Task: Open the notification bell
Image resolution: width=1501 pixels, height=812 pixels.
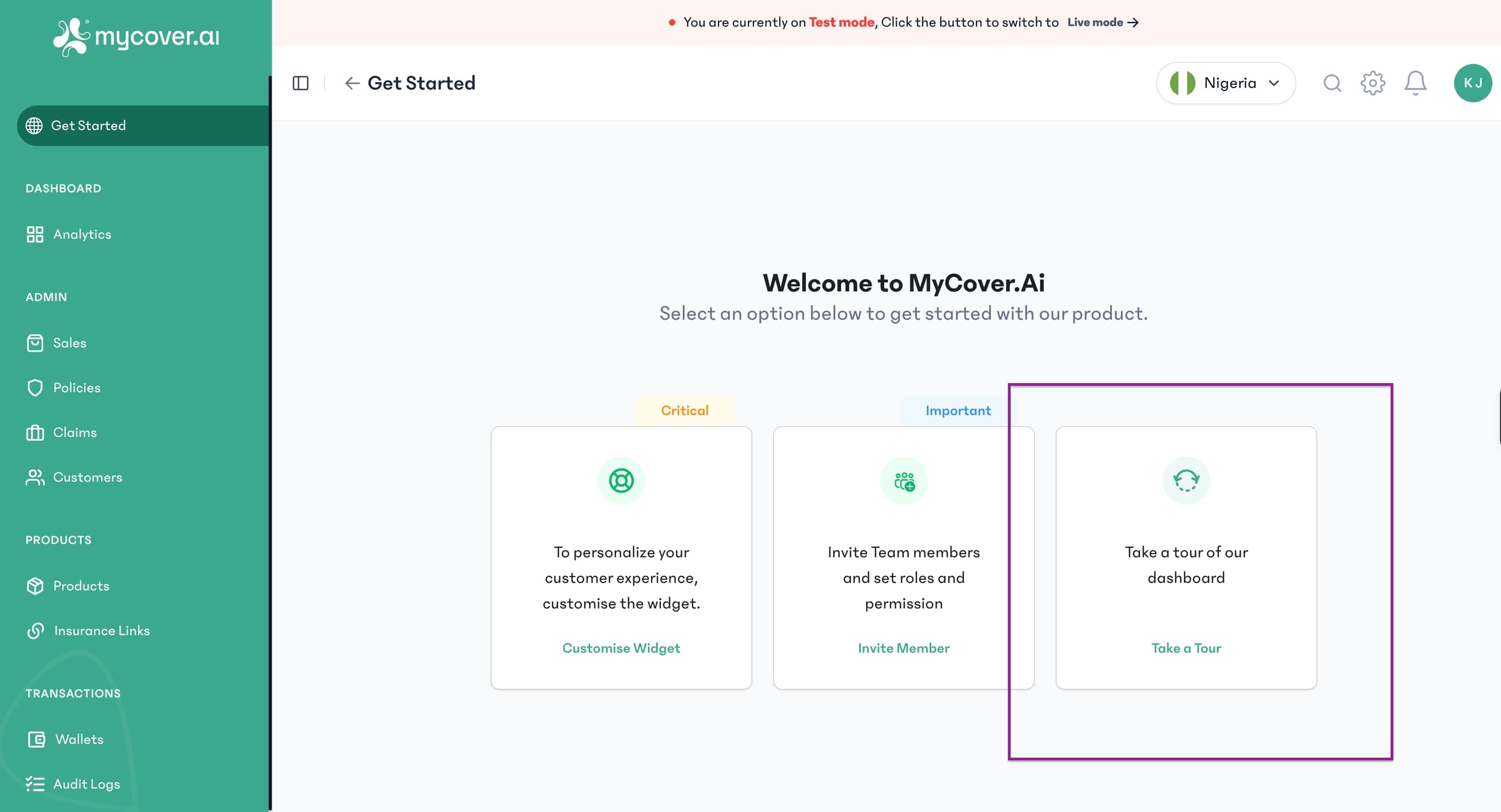Action: (1415, 83)
